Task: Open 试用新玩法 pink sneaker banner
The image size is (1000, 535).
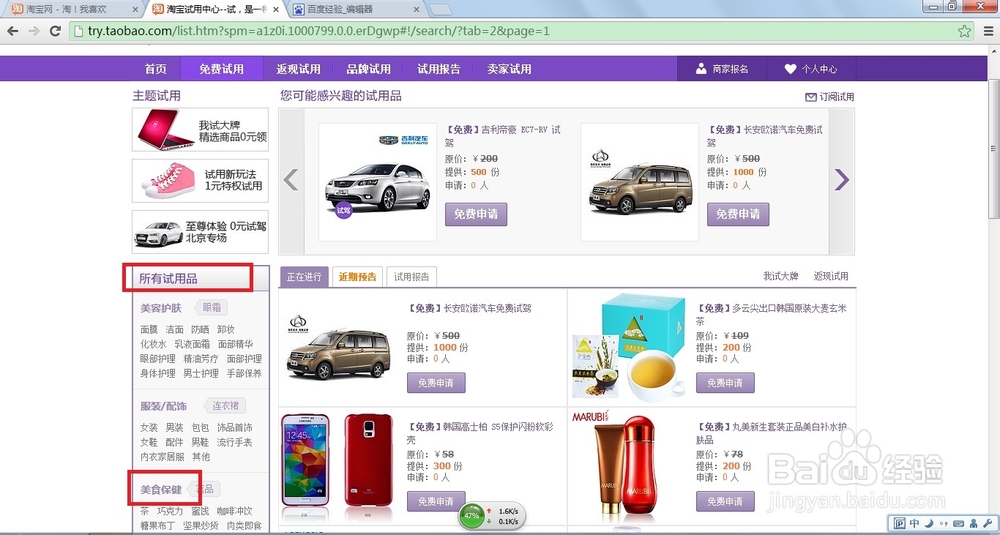Action: click(x=200, y=180)
